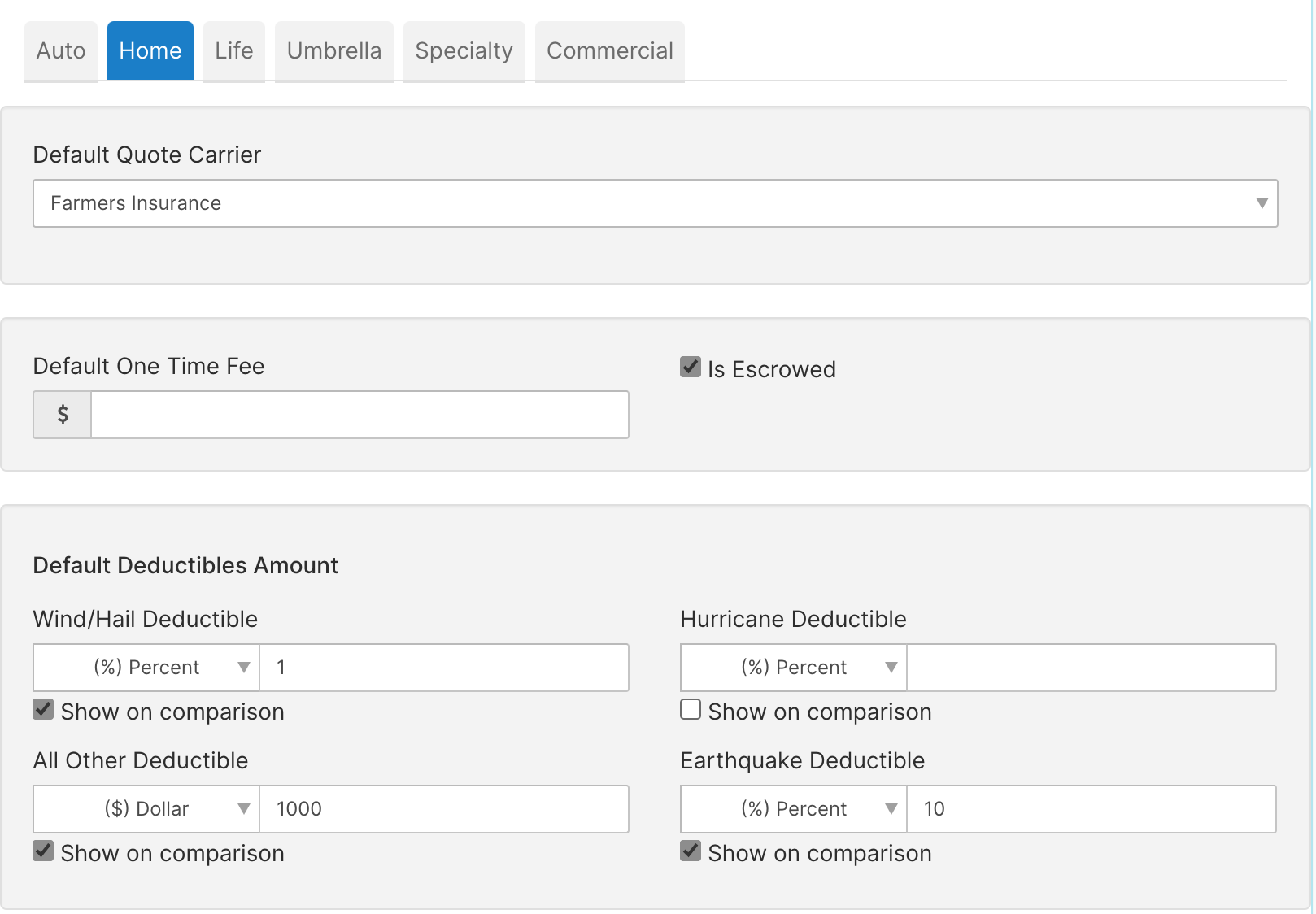Enable Show on comparison for Hurricane Deductible

pyautogui.click(x=689, y=709)
